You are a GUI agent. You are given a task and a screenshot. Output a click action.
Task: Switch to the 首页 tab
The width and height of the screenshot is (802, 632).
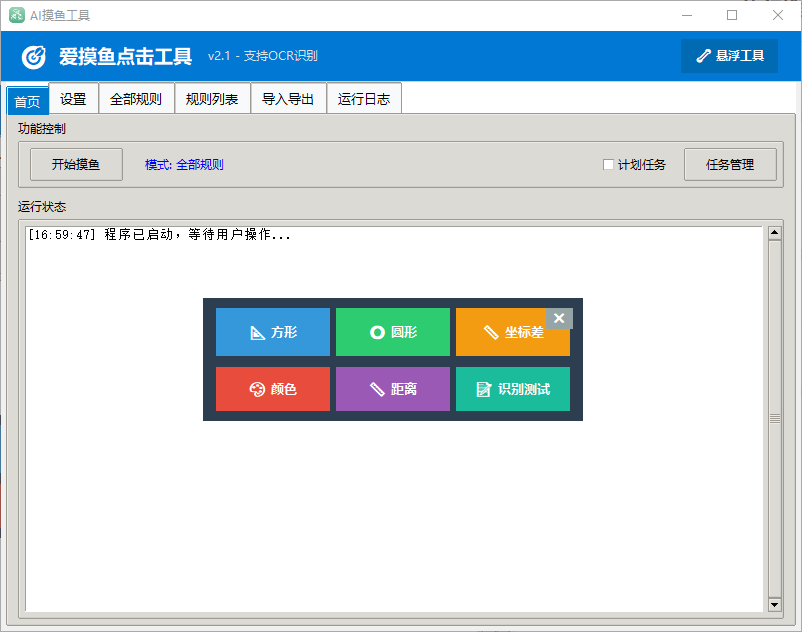28,101
